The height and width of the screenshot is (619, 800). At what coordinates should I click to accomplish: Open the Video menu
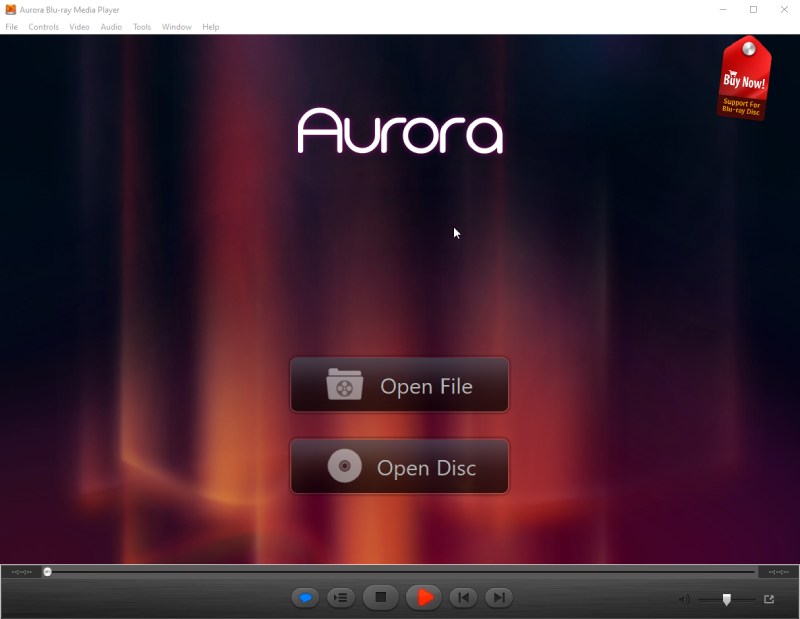coord(79,27)
